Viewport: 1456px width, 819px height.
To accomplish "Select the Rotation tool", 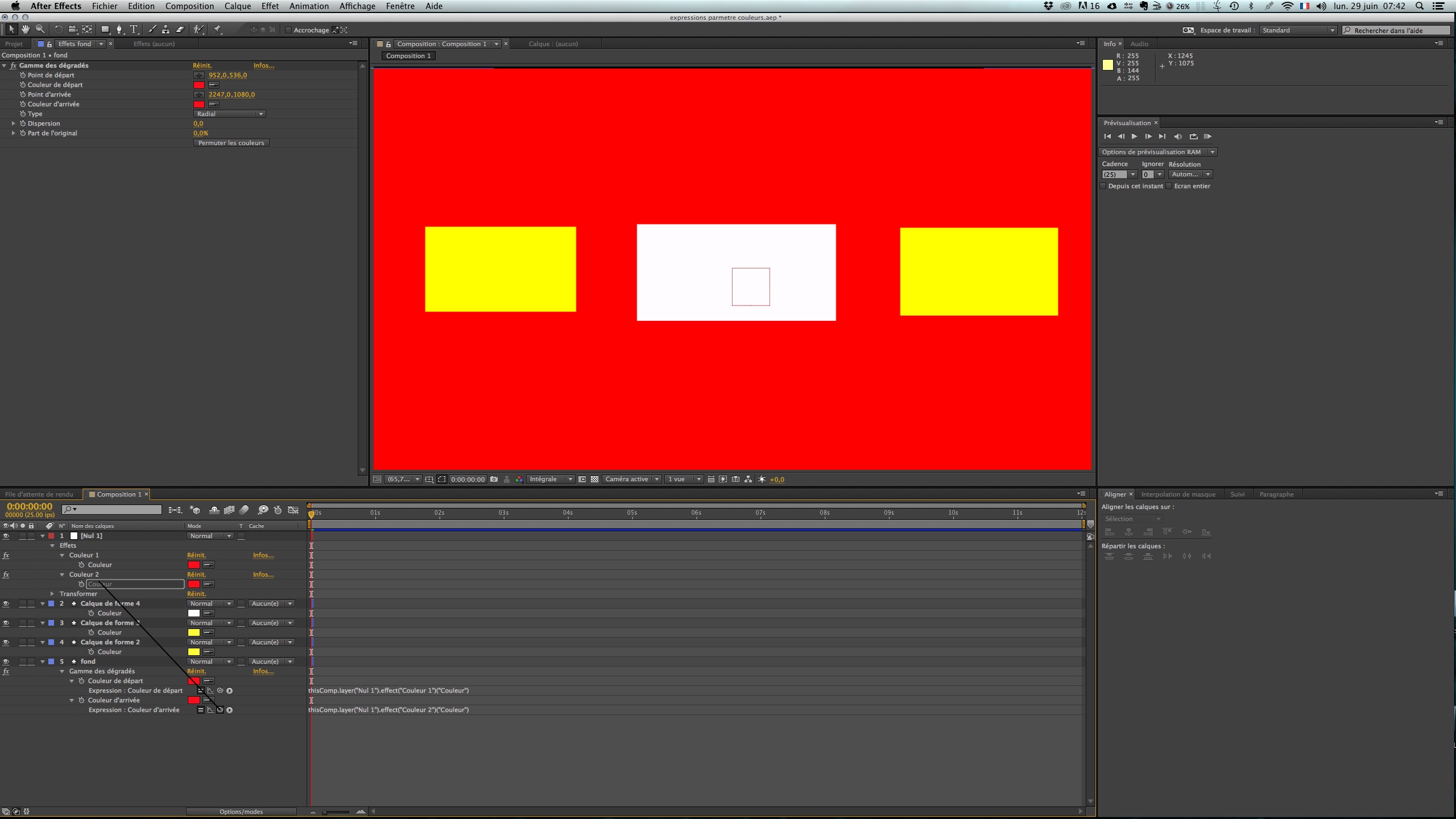I will [x=58, y=30].
